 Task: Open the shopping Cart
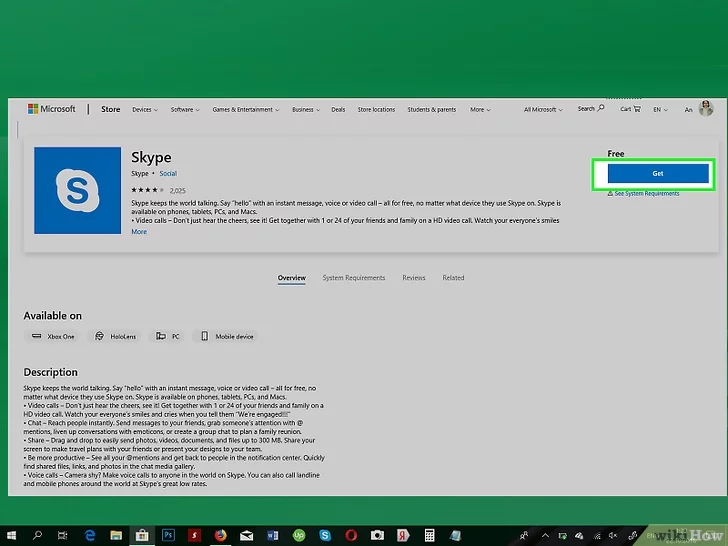(x=630, y=109)
